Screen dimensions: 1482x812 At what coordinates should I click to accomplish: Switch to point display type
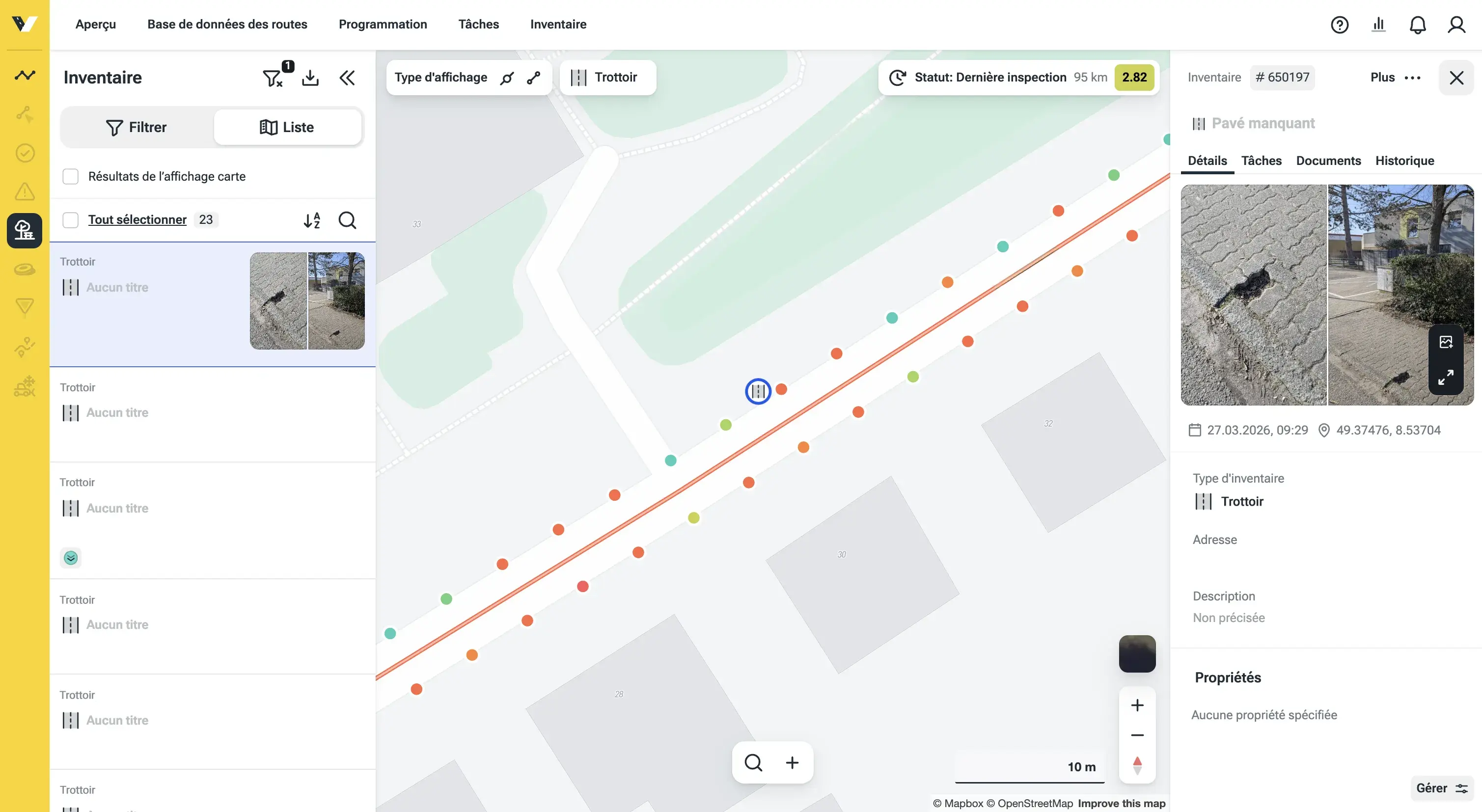coord(506,78)
